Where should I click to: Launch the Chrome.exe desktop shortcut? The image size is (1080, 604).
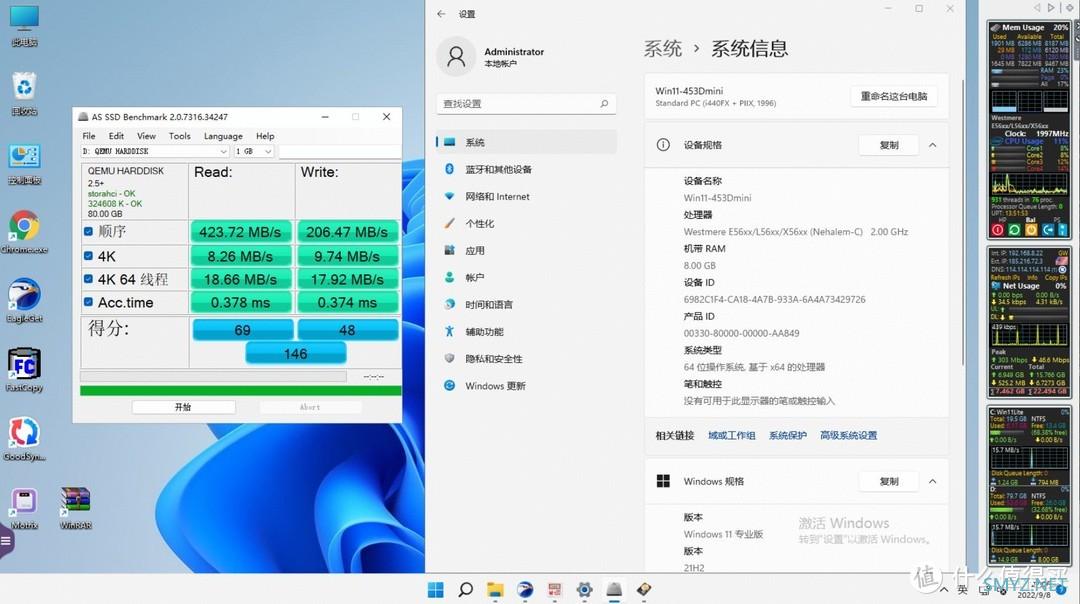click(x=24, y=231)
